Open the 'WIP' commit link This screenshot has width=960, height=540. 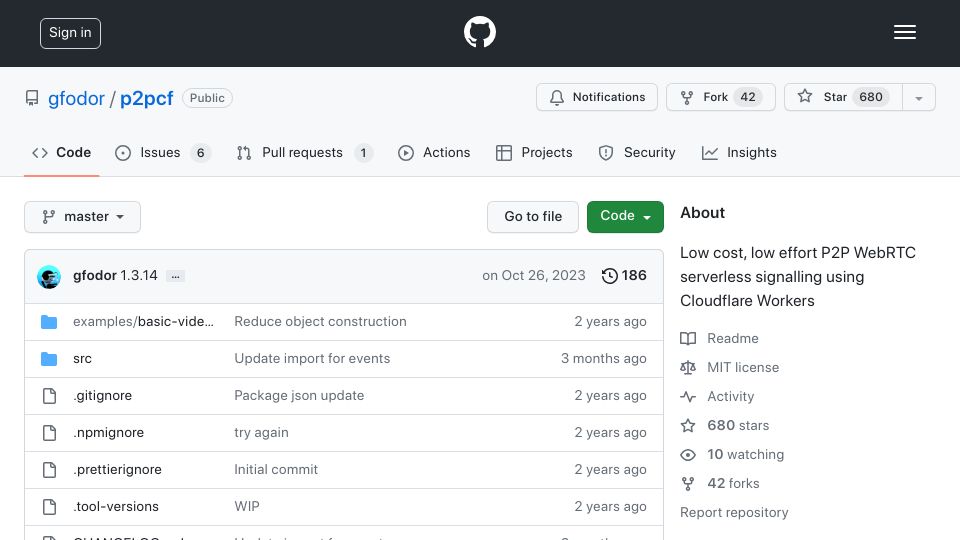click(x=247, y=506)
